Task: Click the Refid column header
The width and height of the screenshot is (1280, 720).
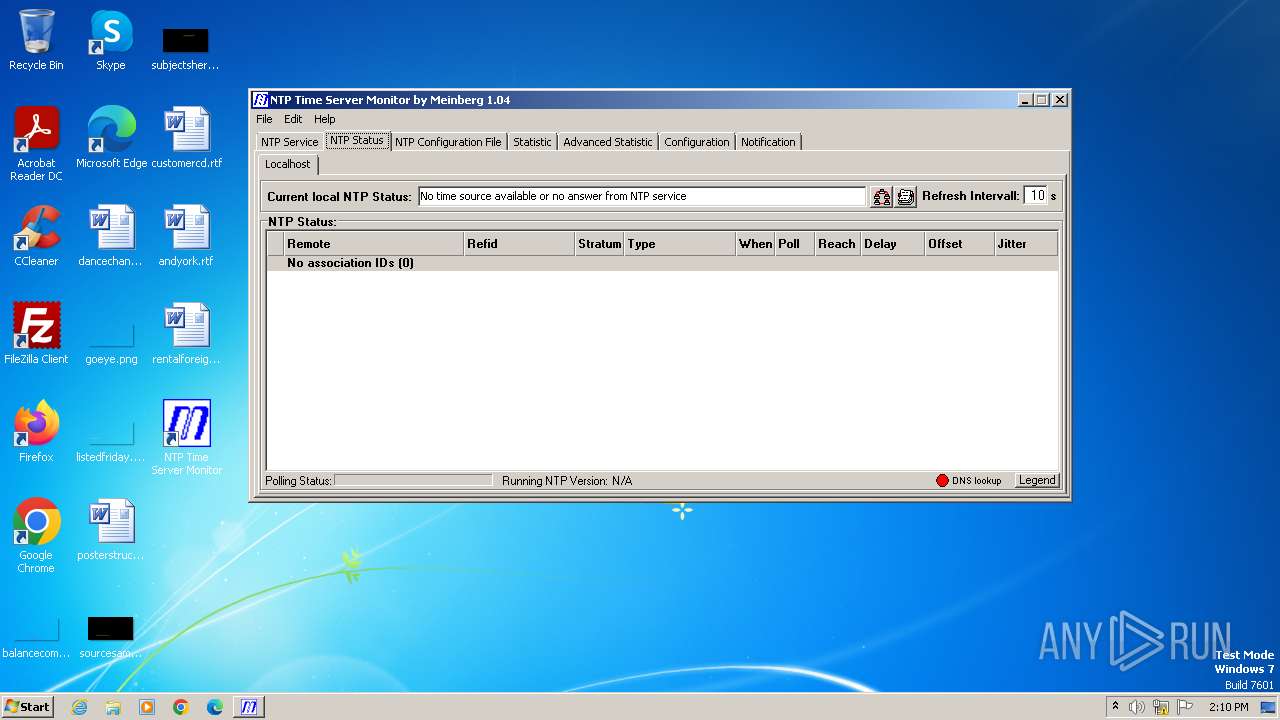Action: 520,244
